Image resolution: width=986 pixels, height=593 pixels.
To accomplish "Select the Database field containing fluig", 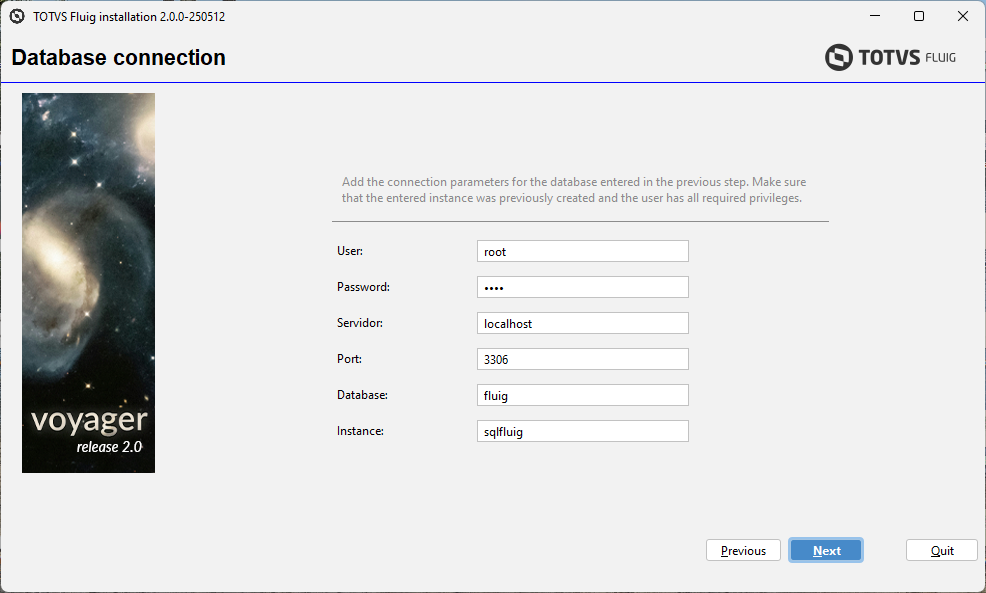I will (582, 395).
